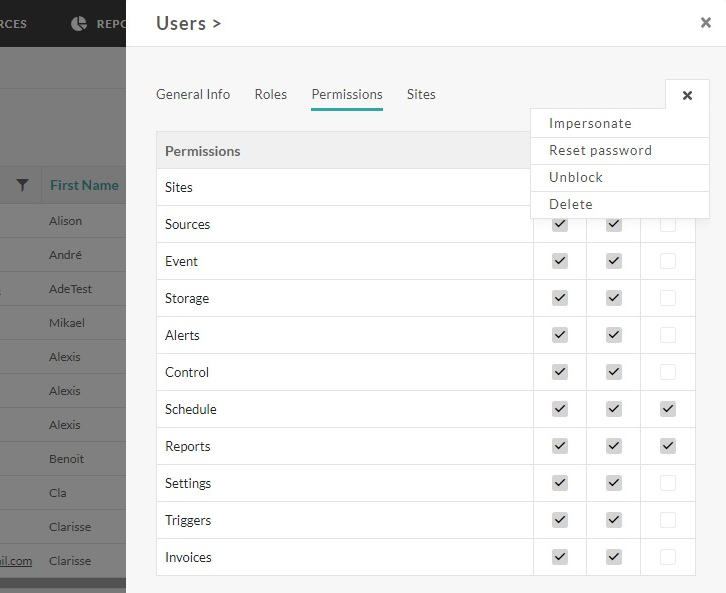Go to the Sites tab
This screenshot has width=726, height=593.
[x=421, y=94]
